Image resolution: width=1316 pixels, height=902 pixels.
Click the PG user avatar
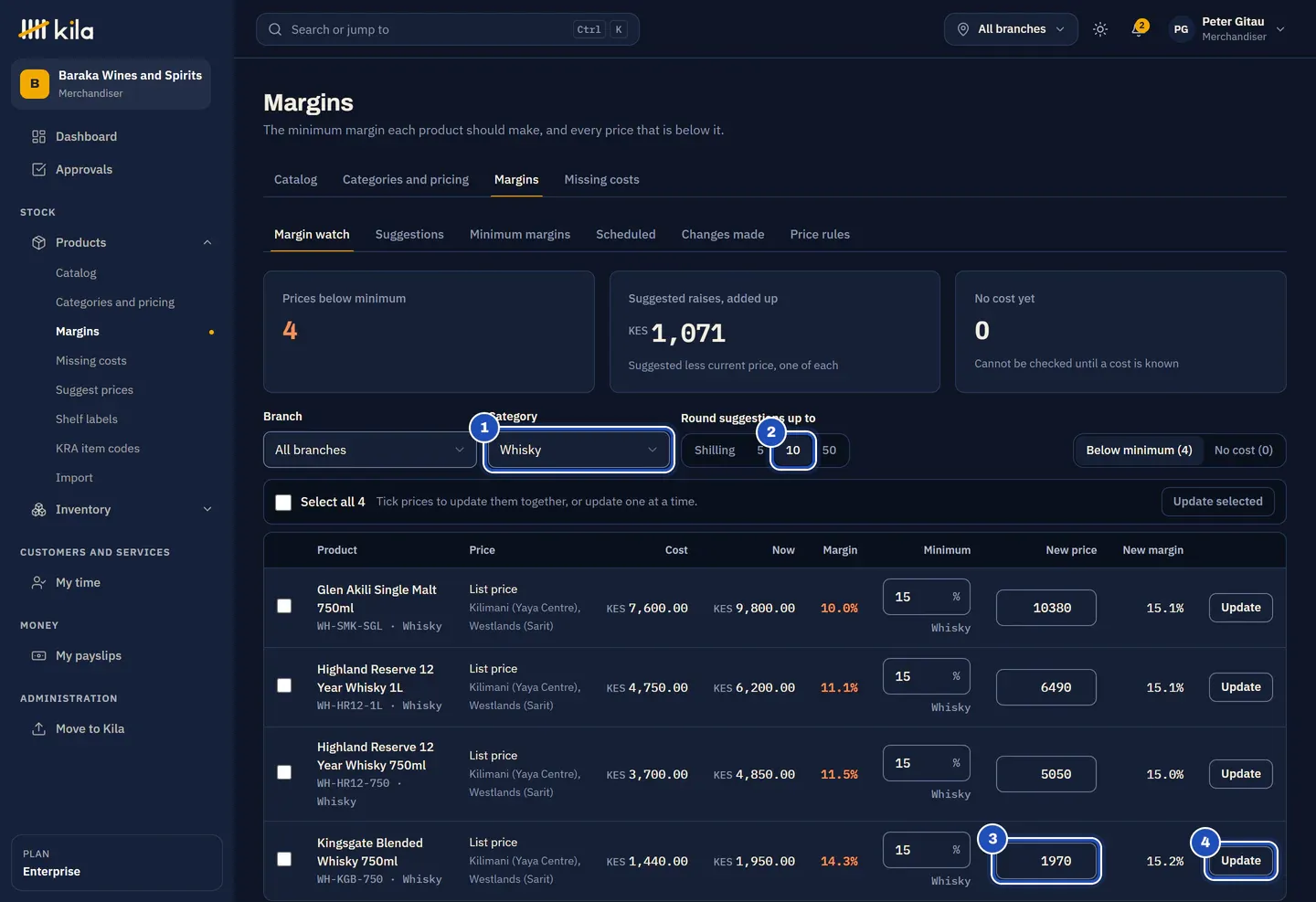1181,29
